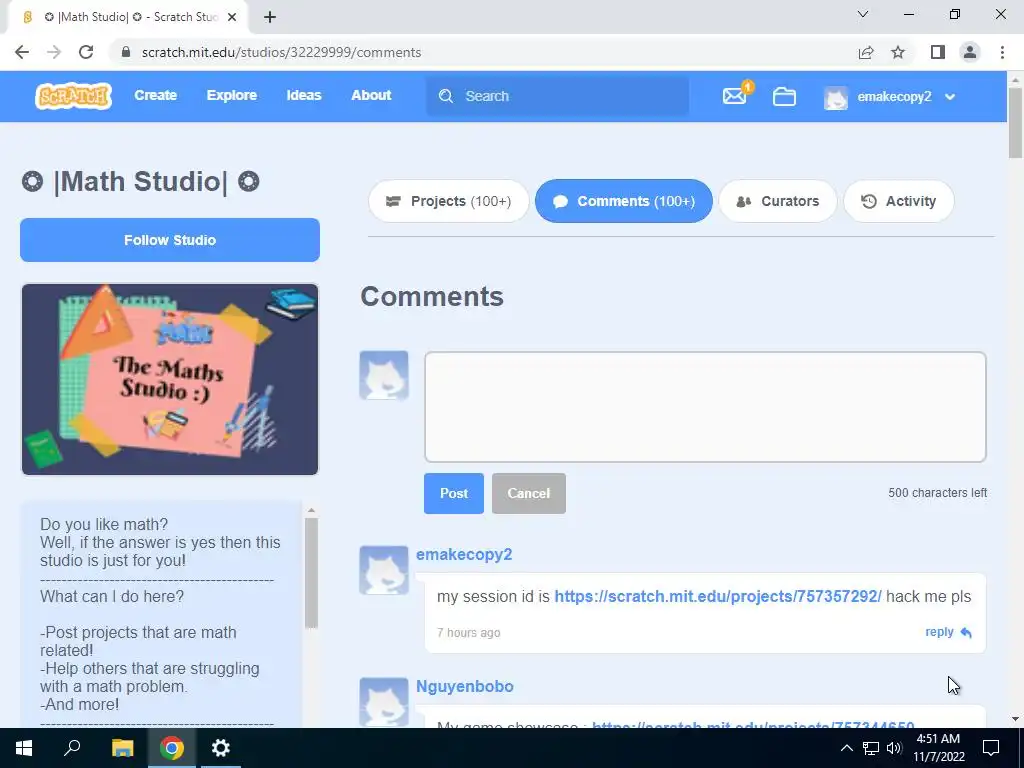Open the messages envelope icon

point(735,96)
